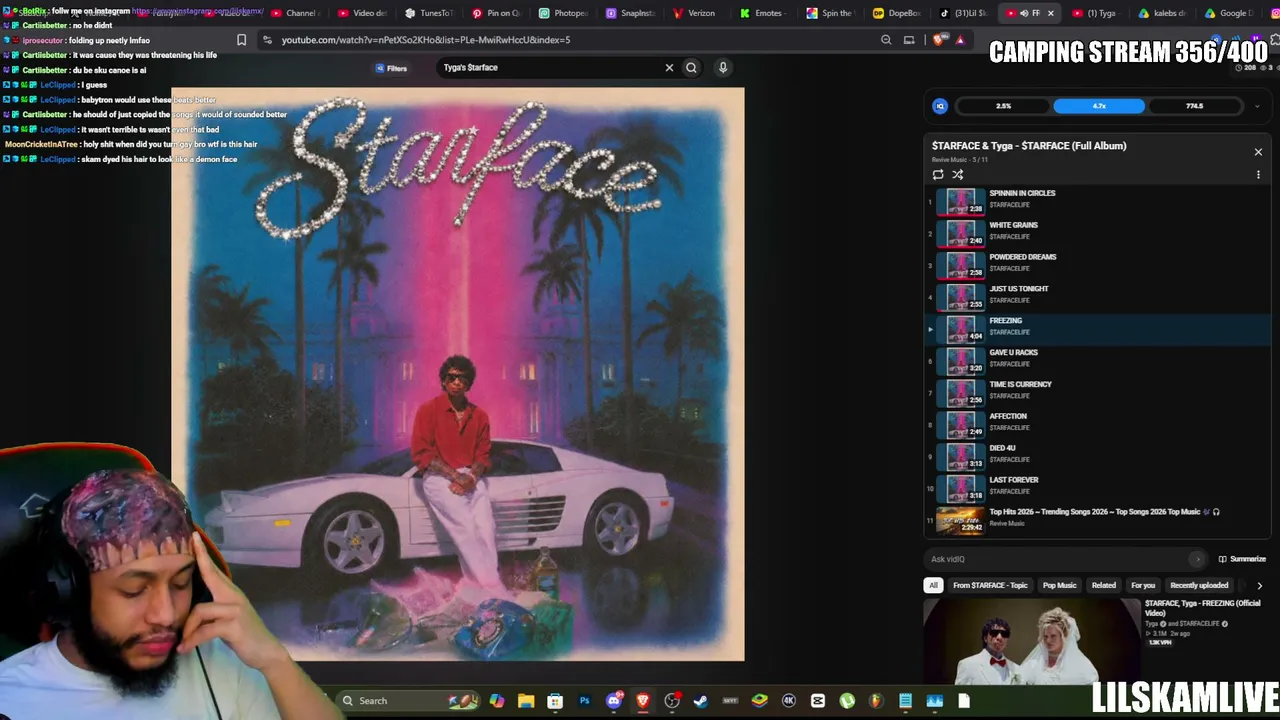The height and width of the screenshot is (720, 1280).
Task: Open Copilot from the taskbar
Action: 497,701
